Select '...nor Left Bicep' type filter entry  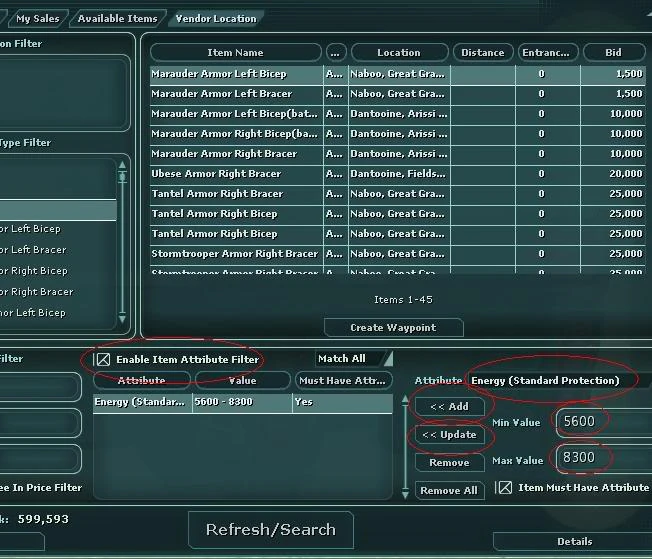tap(58, 313)
